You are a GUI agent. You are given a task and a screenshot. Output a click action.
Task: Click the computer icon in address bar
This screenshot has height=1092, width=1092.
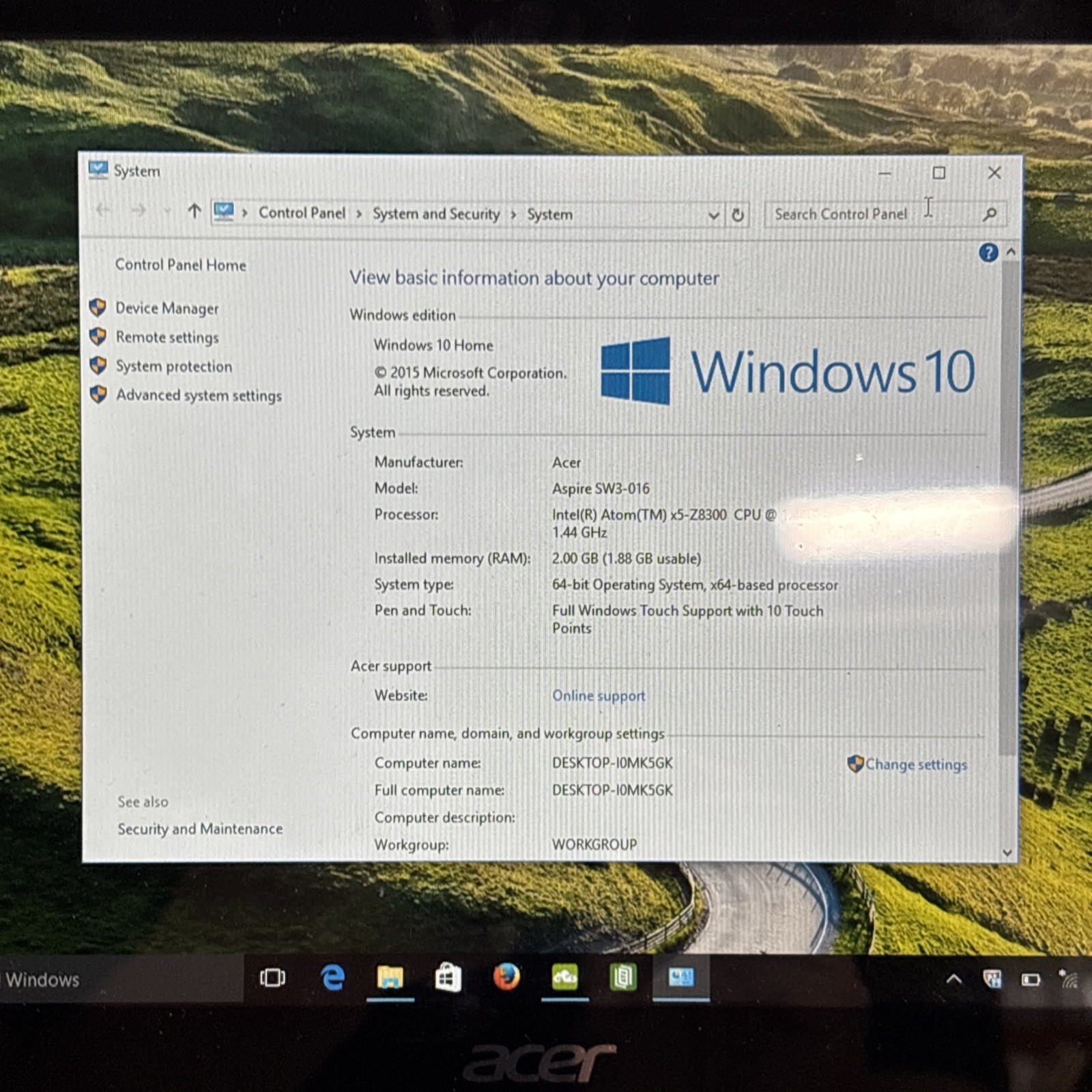[x=223, y=211]
